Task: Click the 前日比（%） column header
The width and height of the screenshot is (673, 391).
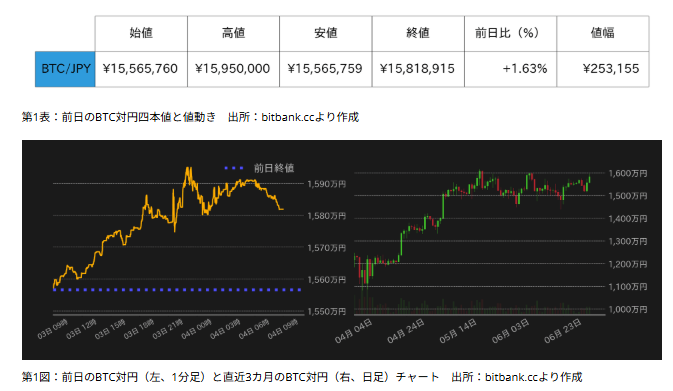Action: (510, 33)
